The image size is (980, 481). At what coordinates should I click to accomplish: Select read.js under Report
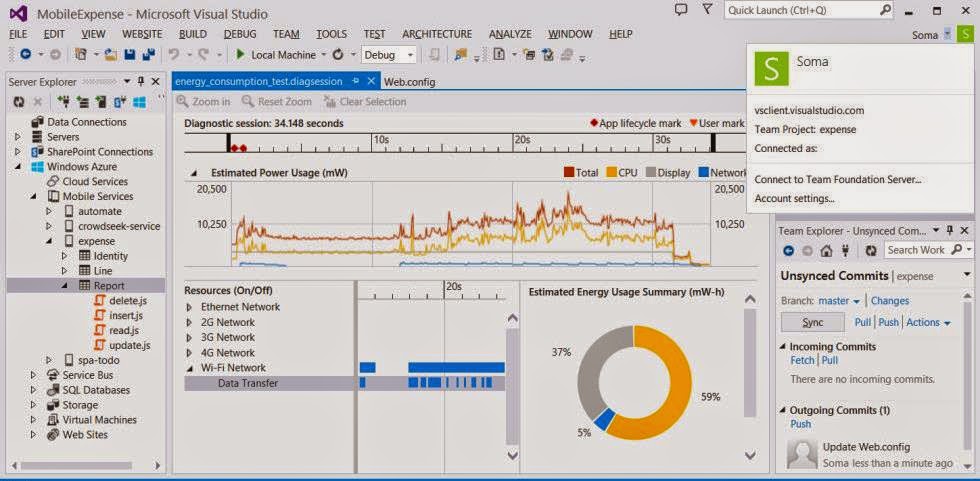(124, 330)
